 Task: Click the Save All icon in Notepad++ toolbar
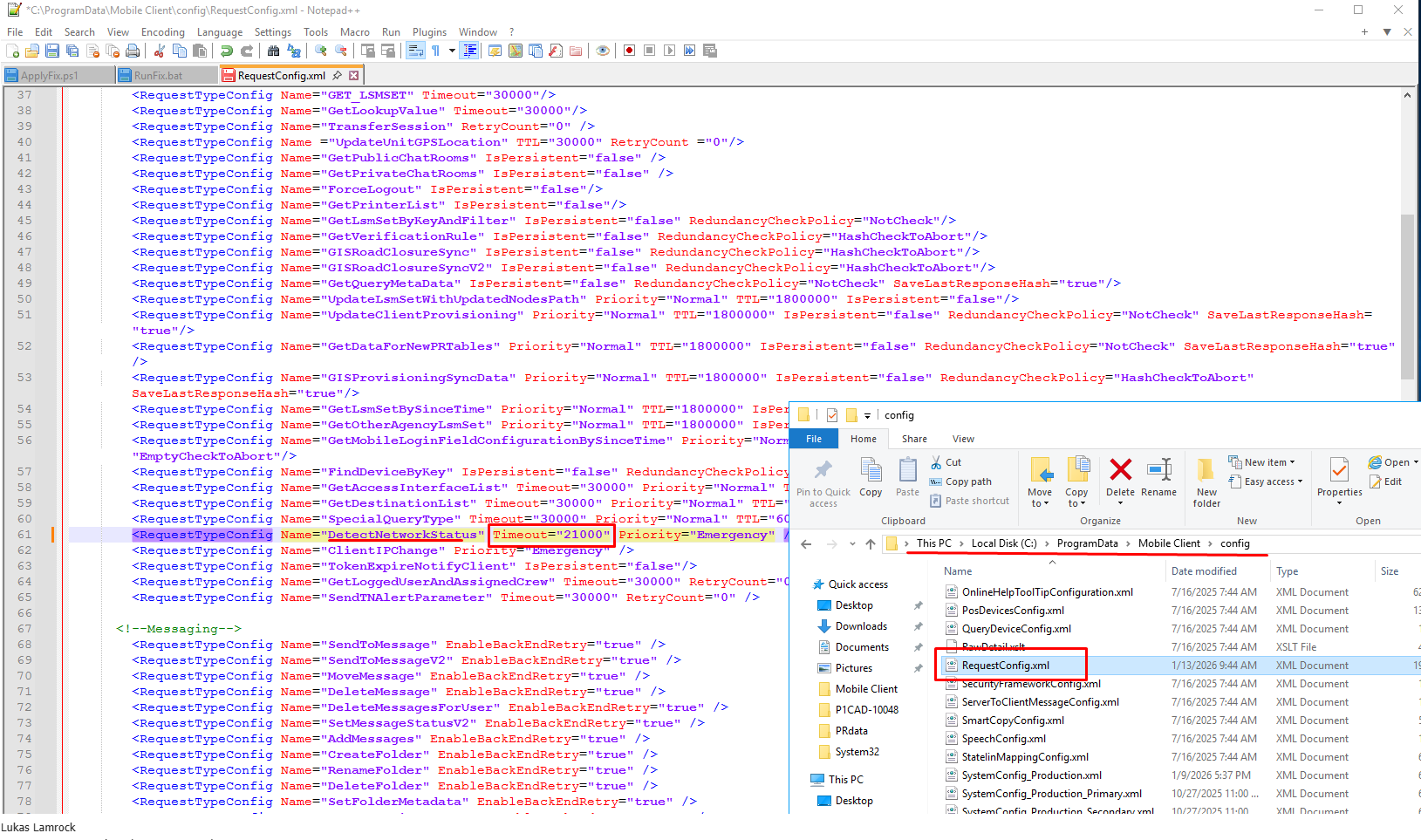[x=72, y=51]
